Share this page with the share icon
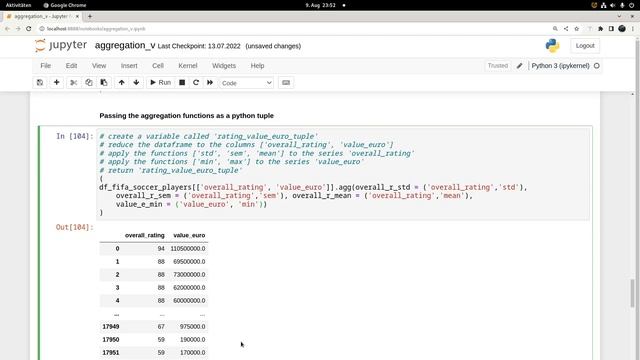The height and width of the screenshot is (360, 640). 566,29
